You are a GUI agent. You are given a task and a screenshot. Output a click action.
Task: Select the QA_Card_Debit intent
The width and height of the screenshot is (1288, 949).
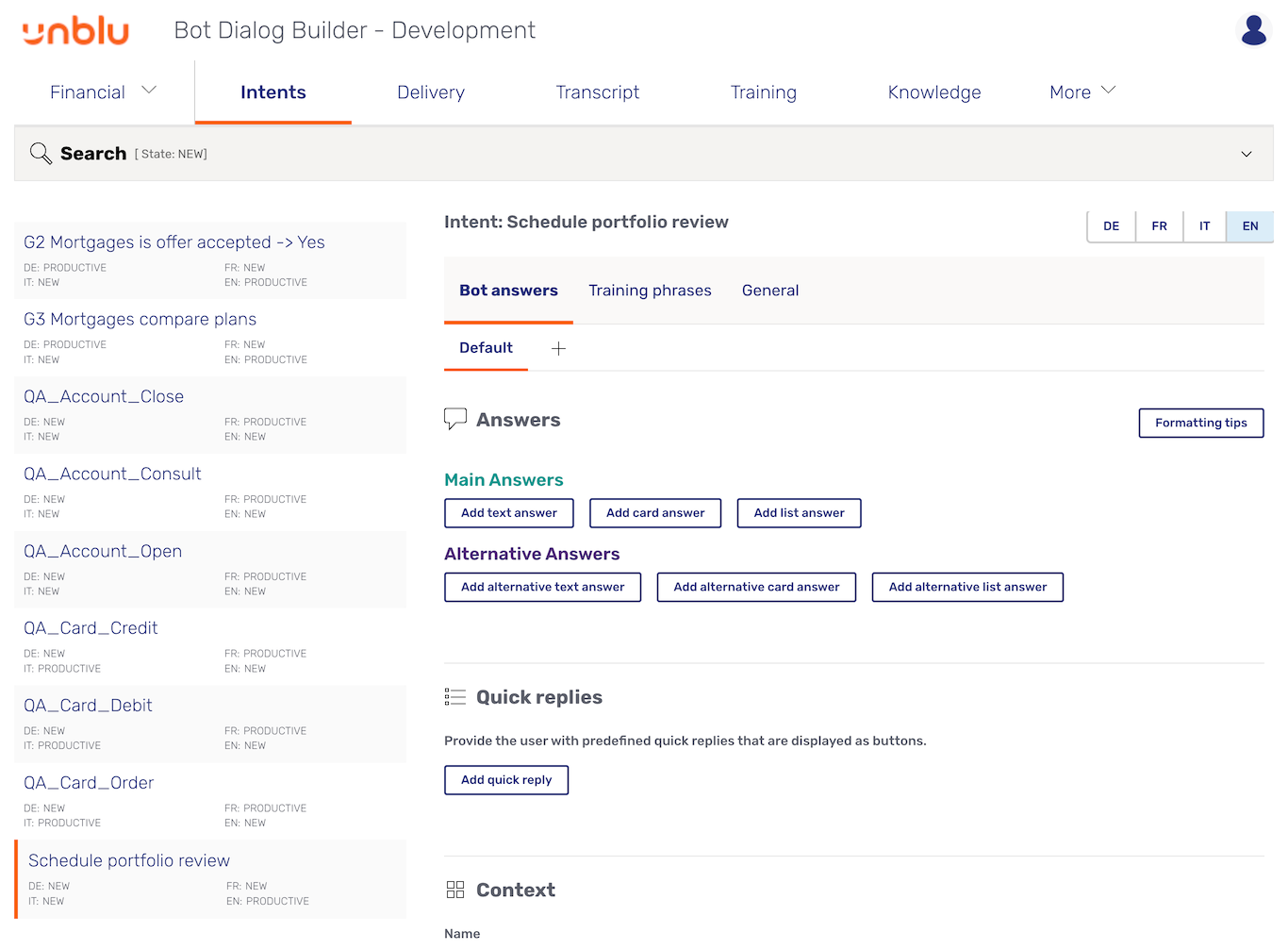(88, 705)
